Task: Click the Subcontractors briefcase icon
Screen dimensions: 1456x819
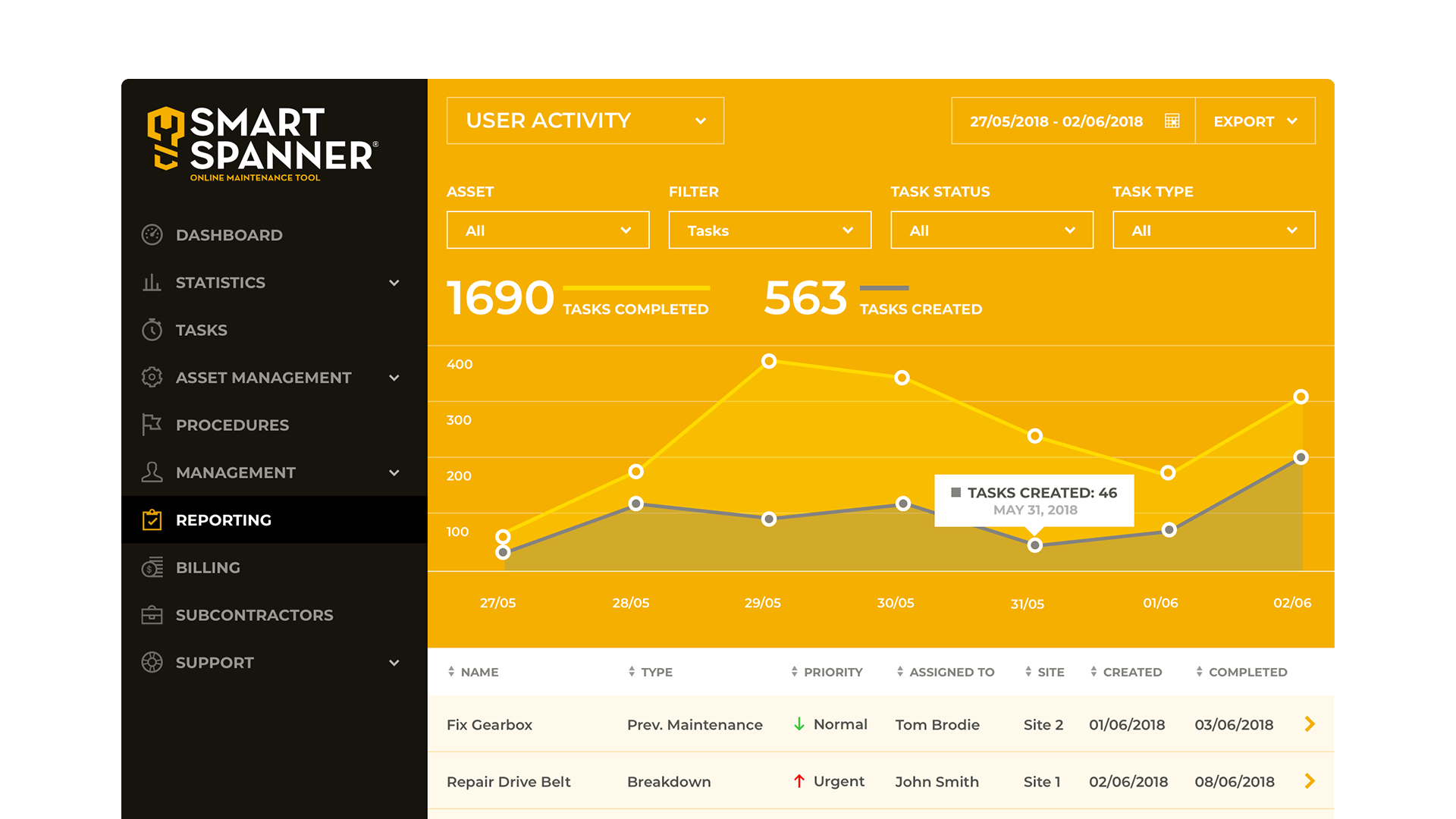Action: click(152, 615)
